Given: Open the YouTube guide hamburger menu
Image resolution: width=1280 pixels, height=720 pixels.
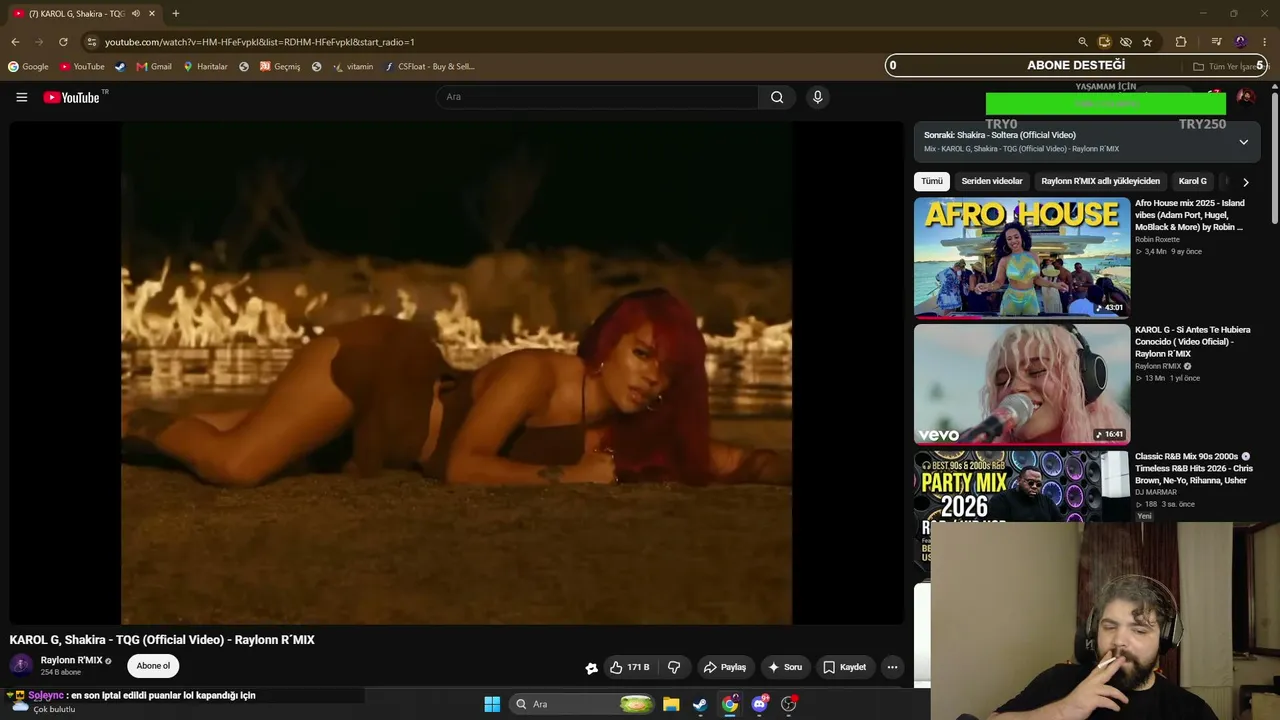Looking at the screenshot, I should coord(21,97).
